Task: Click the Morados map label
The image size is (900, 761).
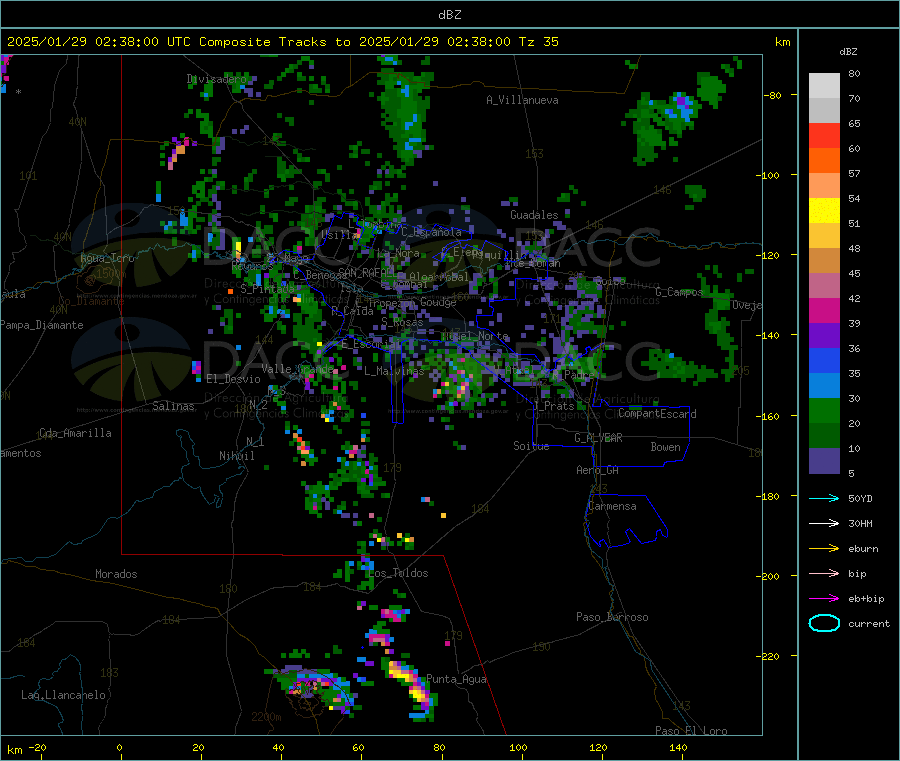Action: click(x=116, y=574)
